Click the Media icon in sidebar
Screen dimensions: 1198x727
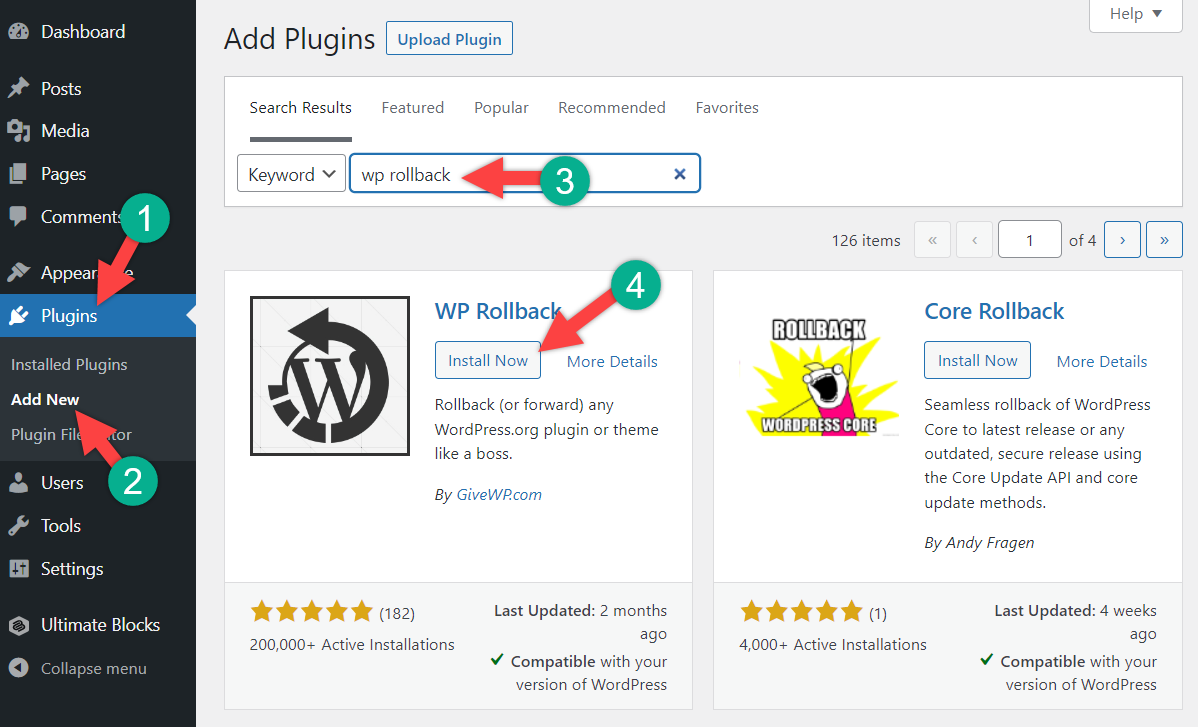(x=18, y=131)
